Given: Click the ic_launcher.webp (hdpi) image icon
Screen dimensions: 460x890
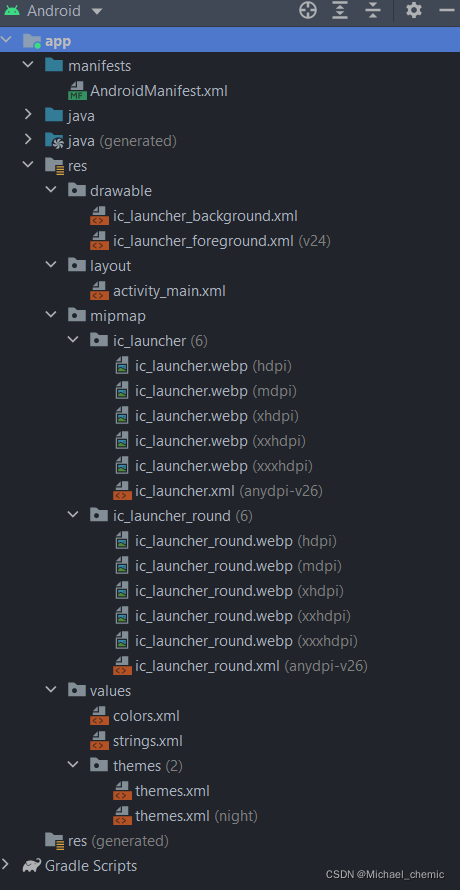Looking at the screenshot, I should coord(122,366).
